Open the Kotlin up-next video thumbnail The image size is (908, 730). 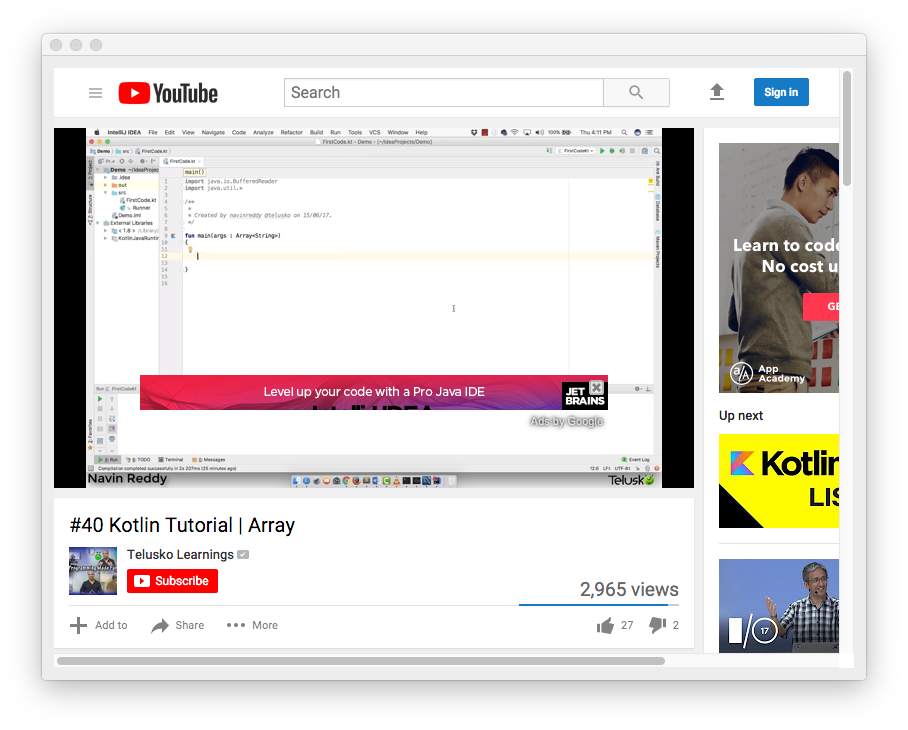[x=779, y=481]
